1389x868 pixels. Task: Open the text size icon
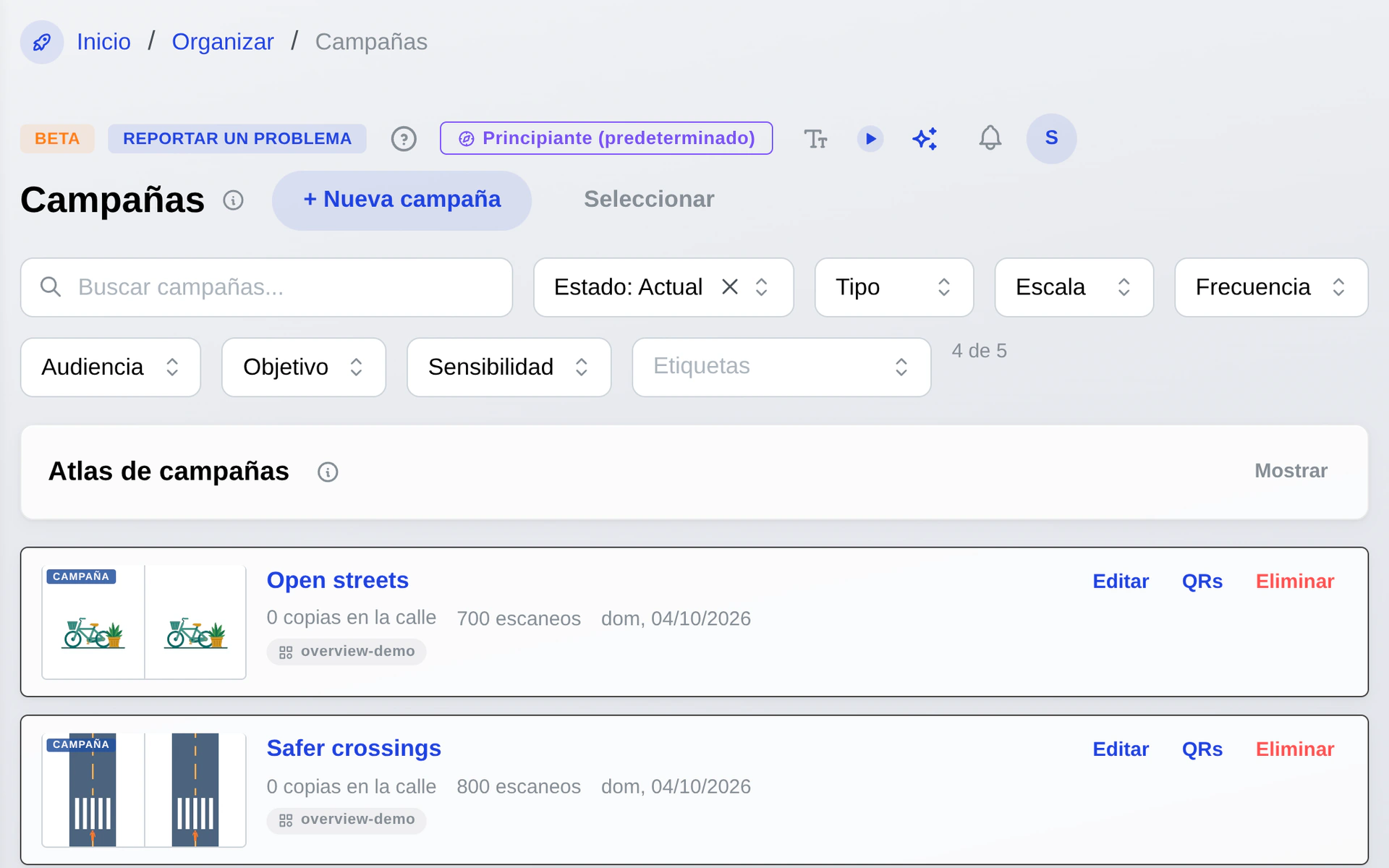815,138
